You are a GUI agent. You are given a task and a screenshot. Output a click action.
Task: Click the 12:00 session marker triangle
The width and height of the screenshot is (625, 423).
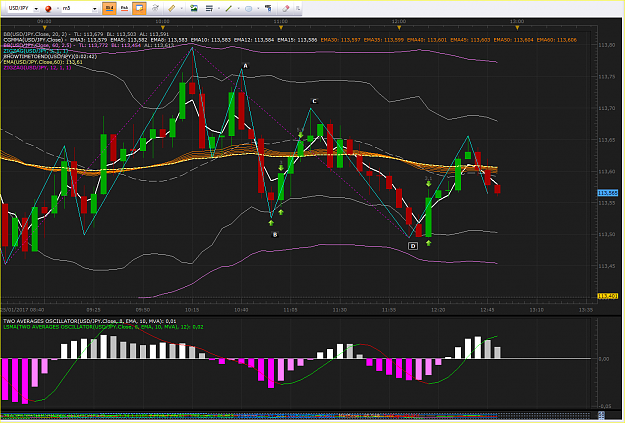tap(399, 28)
